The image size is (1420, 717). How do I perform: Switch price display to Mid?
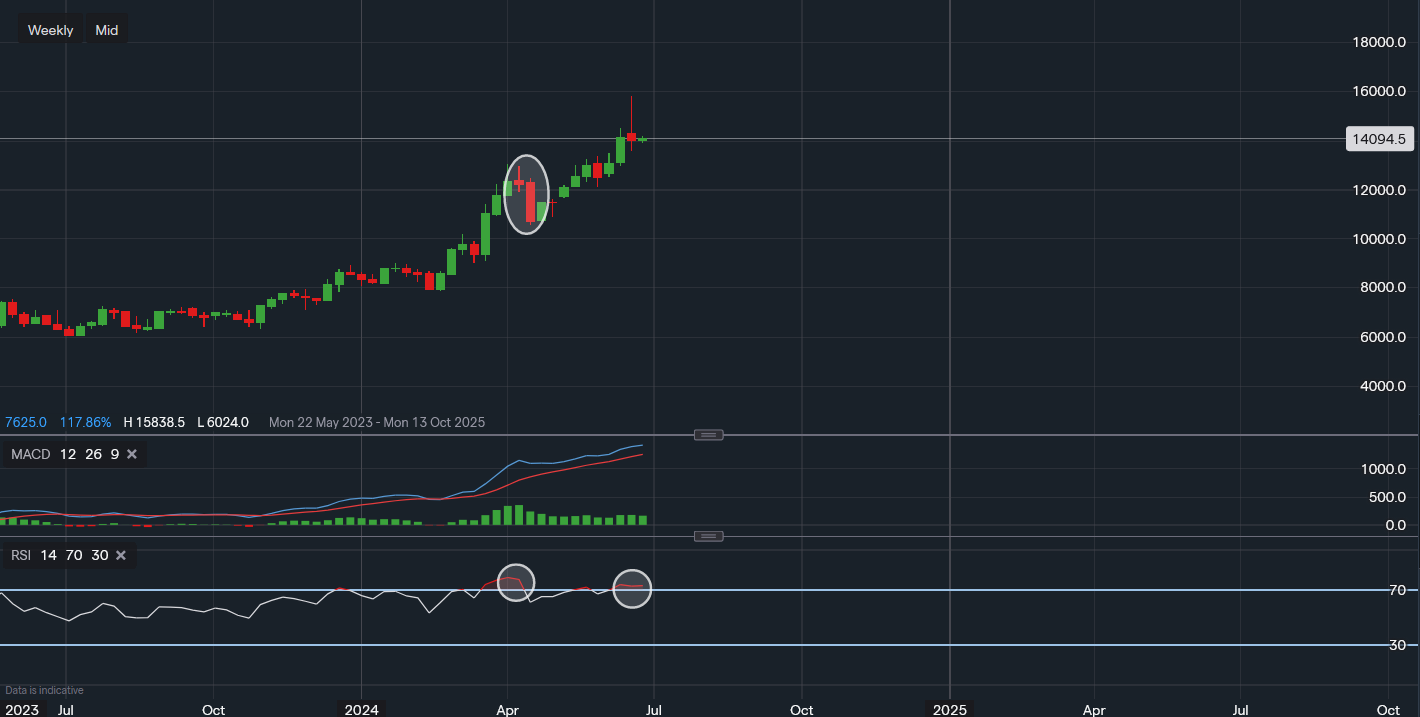pyautogui.click(x=106, y=29)
